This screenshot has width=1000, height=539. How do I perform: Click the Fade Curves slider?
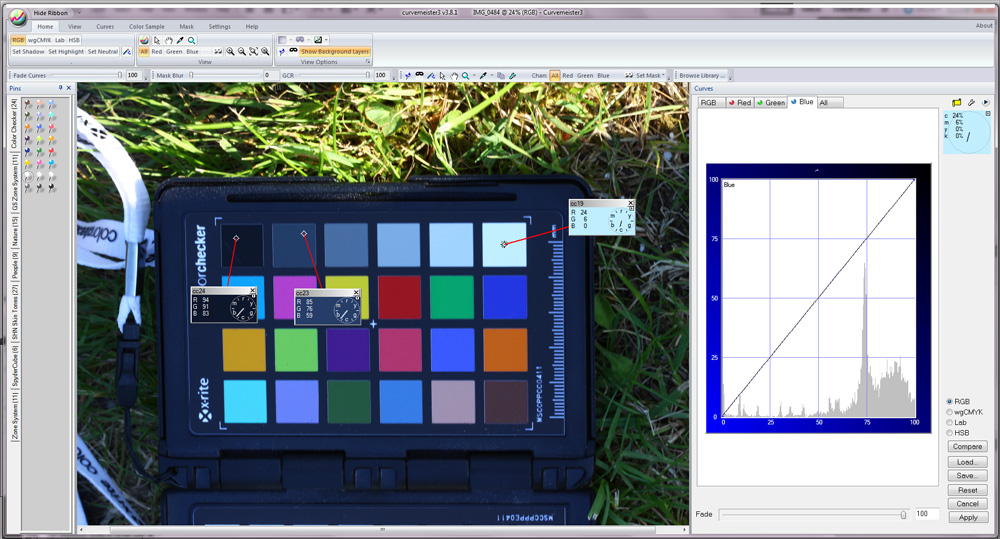click(x=86, y=75)
